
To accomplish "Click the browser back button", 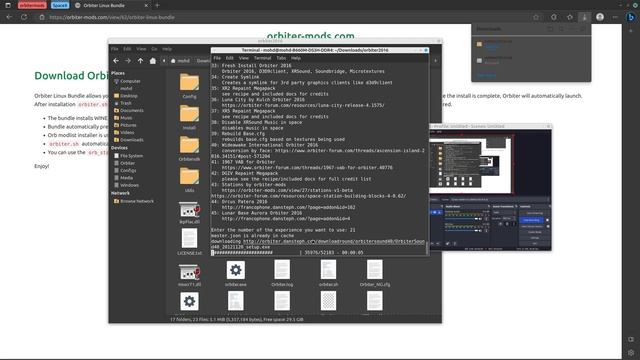I will tap(9, 17).
